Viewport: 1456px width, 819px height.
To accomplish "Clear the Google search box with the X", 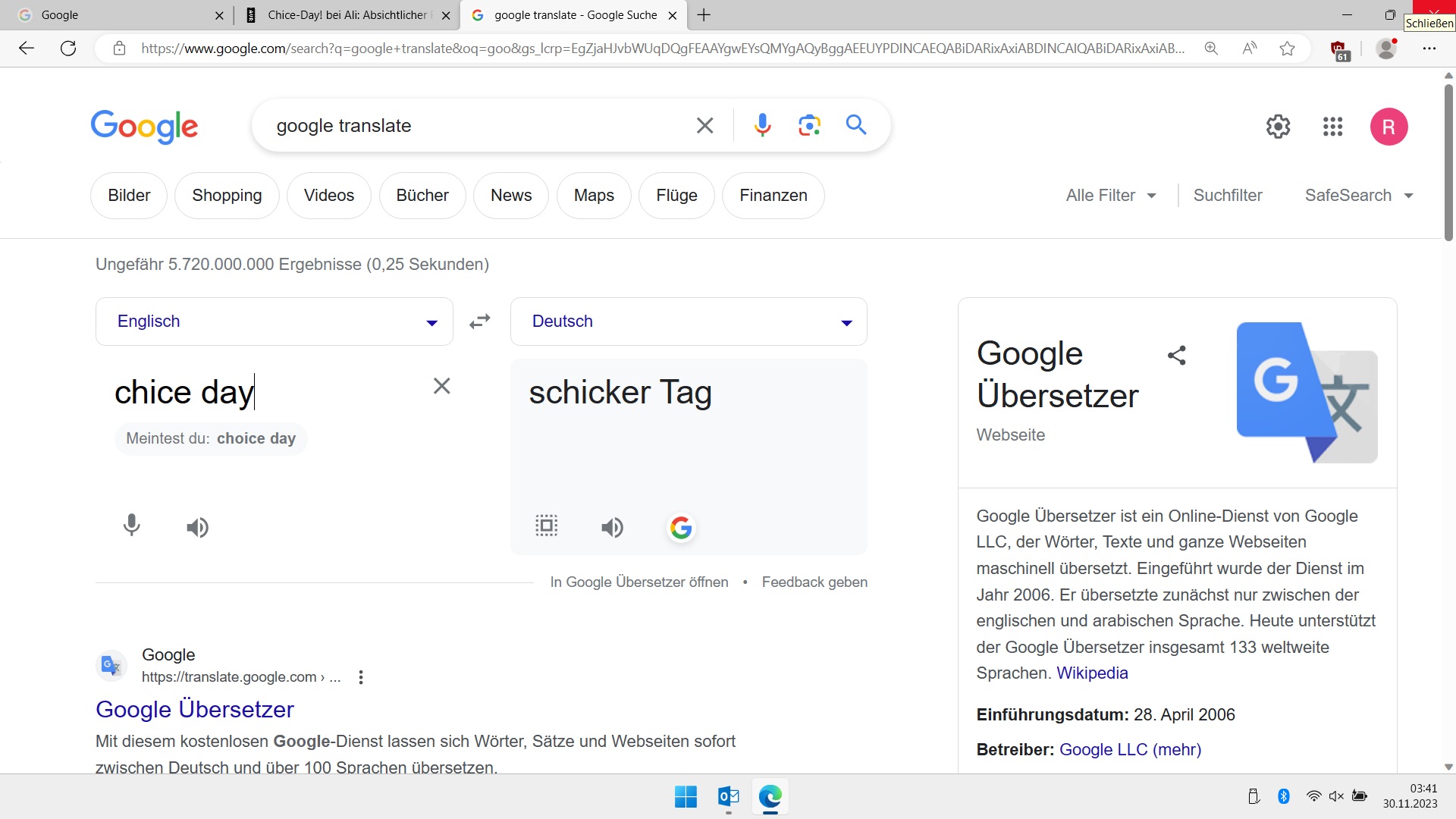I will point(704,125).
